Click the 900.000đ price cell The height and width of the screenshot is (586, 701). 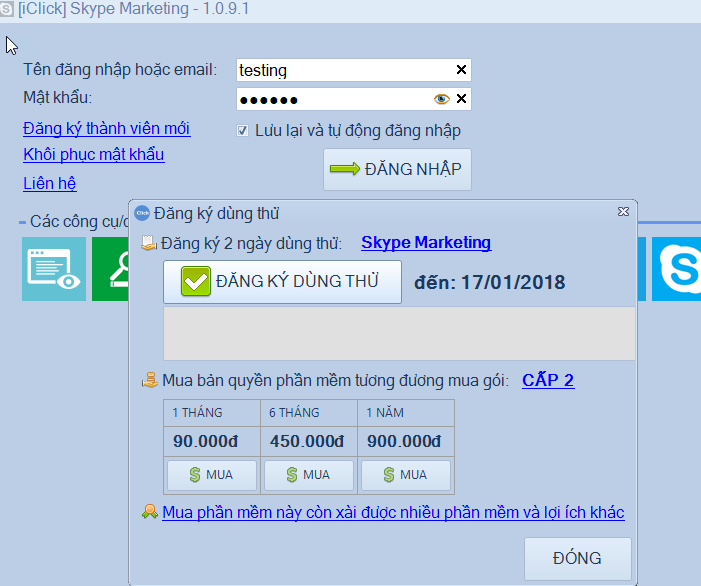tap(406, 441)
